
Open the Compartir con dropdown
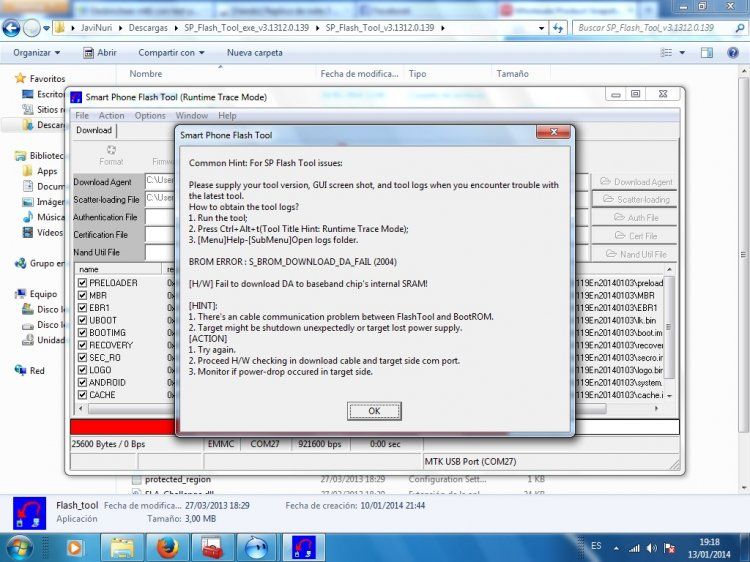coord(171,53)
